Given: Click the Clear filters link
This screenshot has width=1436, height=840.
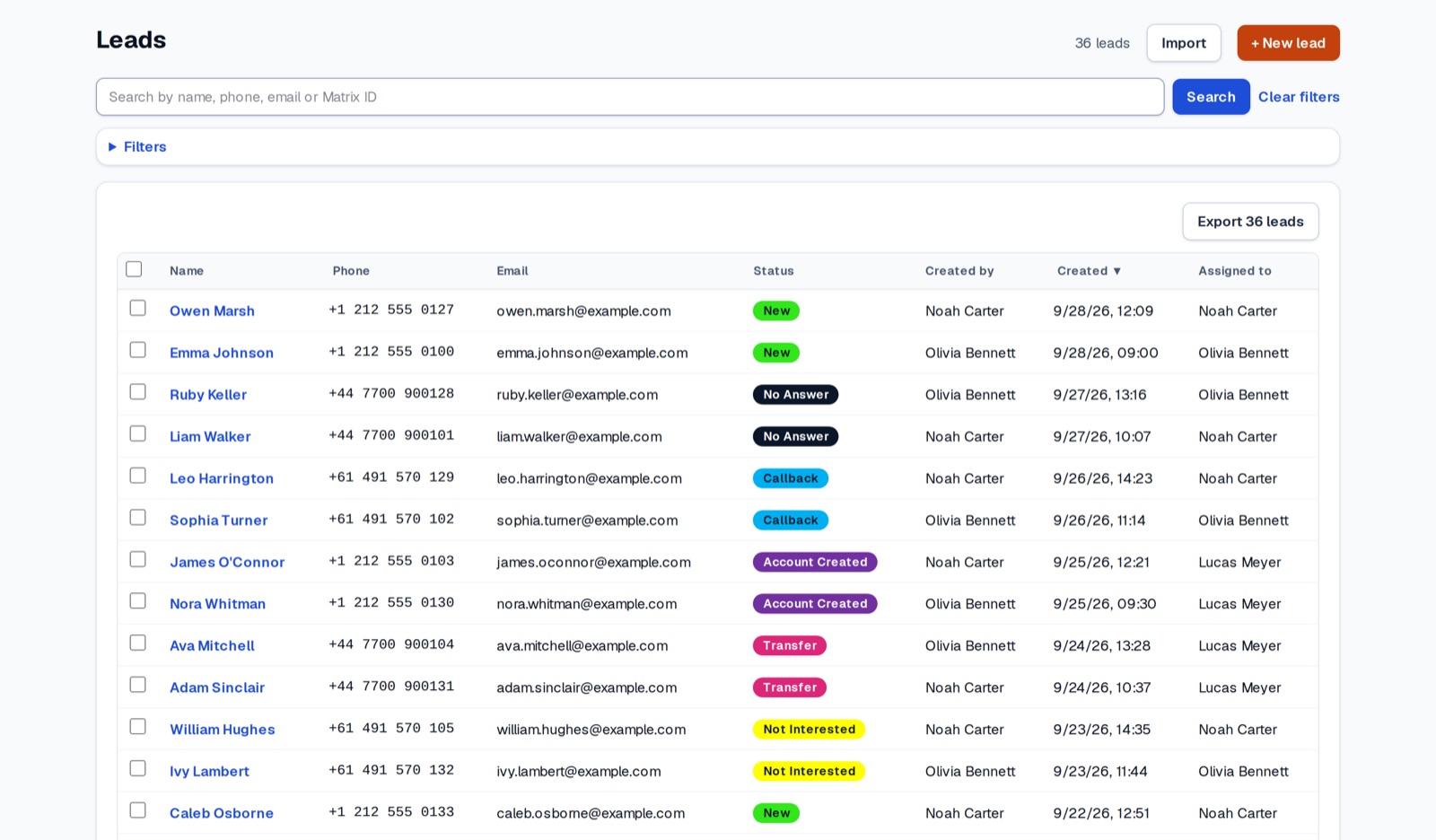Looking at the screenshot, I should [x=1299, y=97].
